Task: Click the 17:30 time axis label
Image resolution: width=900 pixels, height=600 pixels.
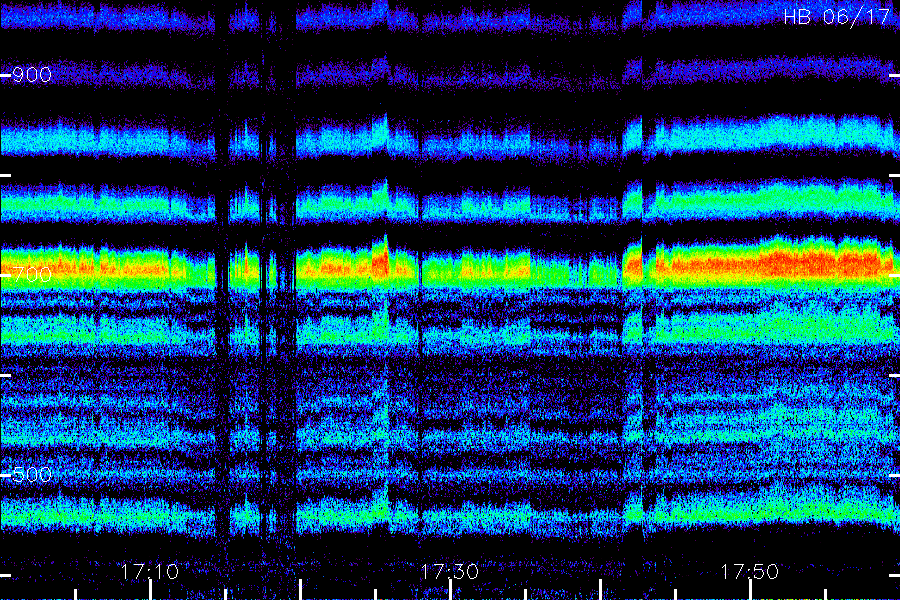Action: click(x=450, y=571)
